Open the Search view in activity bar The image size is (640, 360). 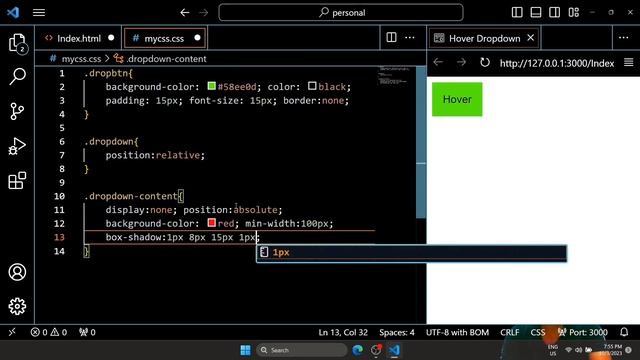(17, 76)
